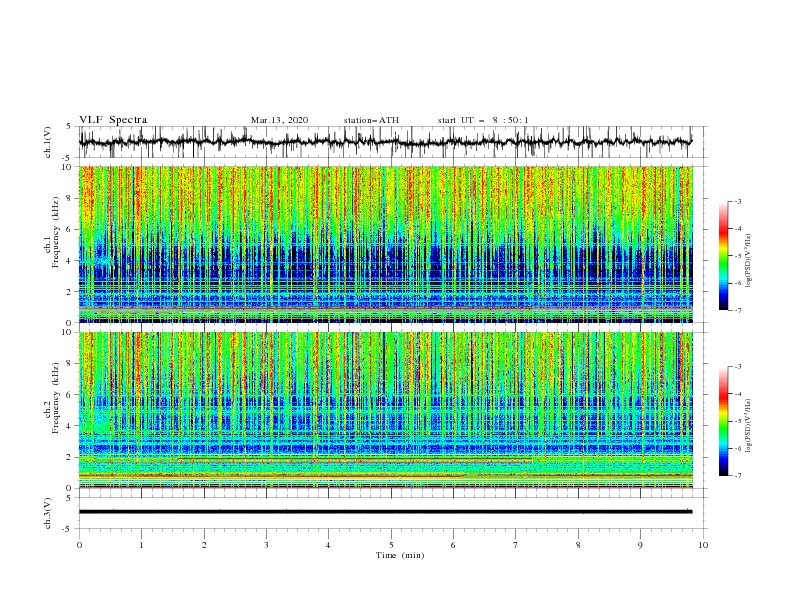The image size is (792, 612).
Task: Click the ch.1 spectrogram panel
Action: tap(386, 244)
